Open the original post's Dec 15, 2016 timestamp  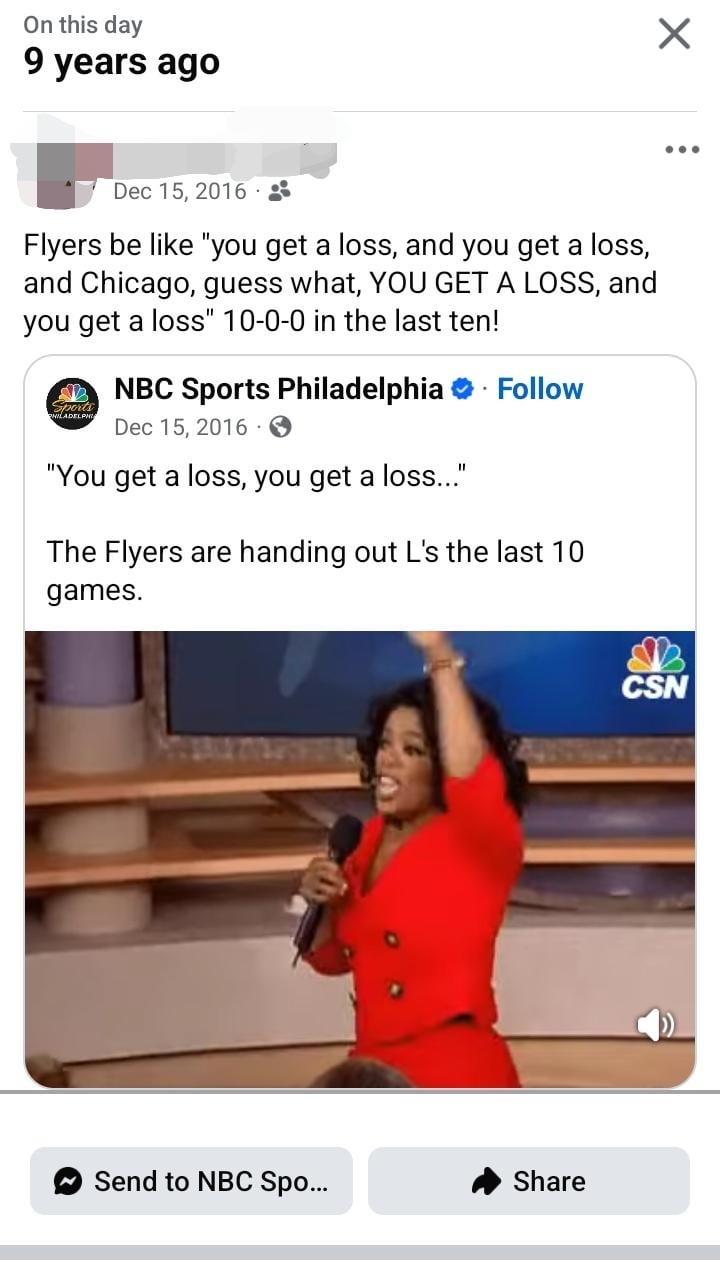click(x=180, y=191)
